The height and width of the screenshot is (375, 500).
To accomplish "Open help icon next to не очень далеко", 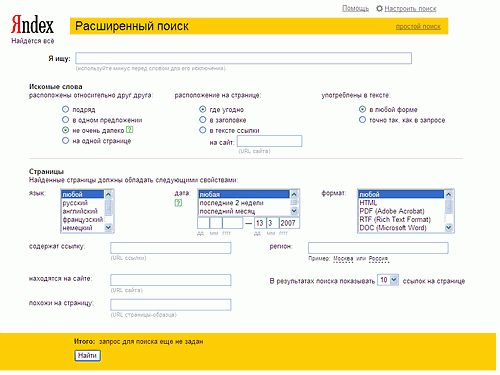I will (x=130, y=130).
